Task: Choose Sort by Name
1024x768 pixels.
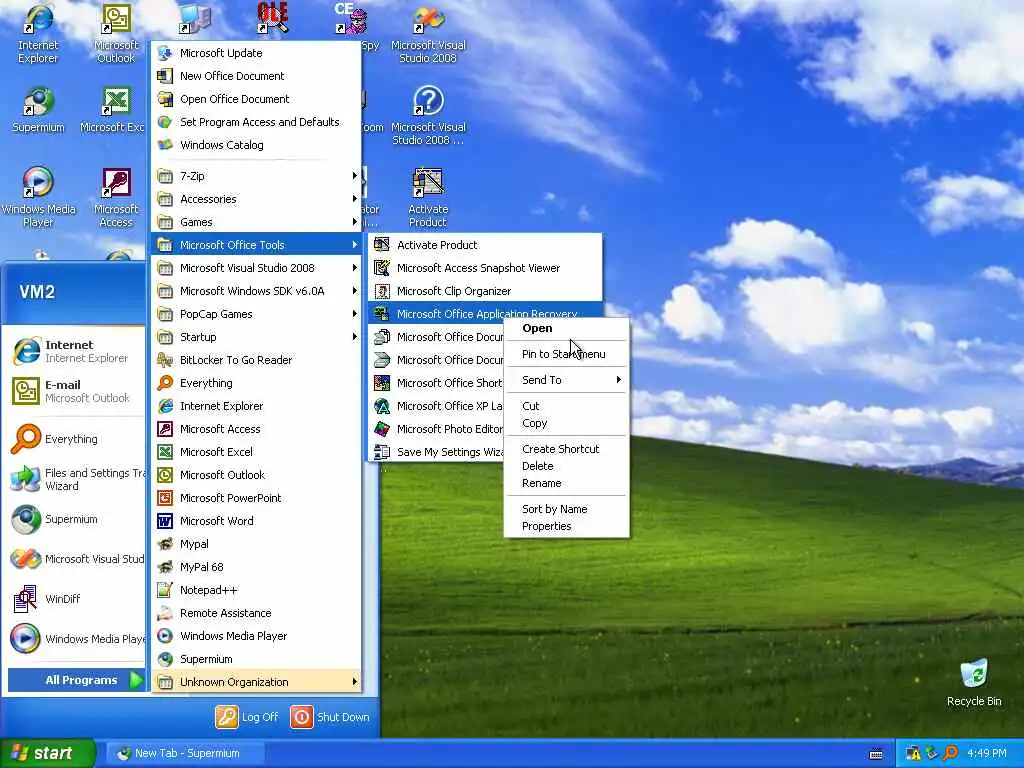Action: point(566,509)
